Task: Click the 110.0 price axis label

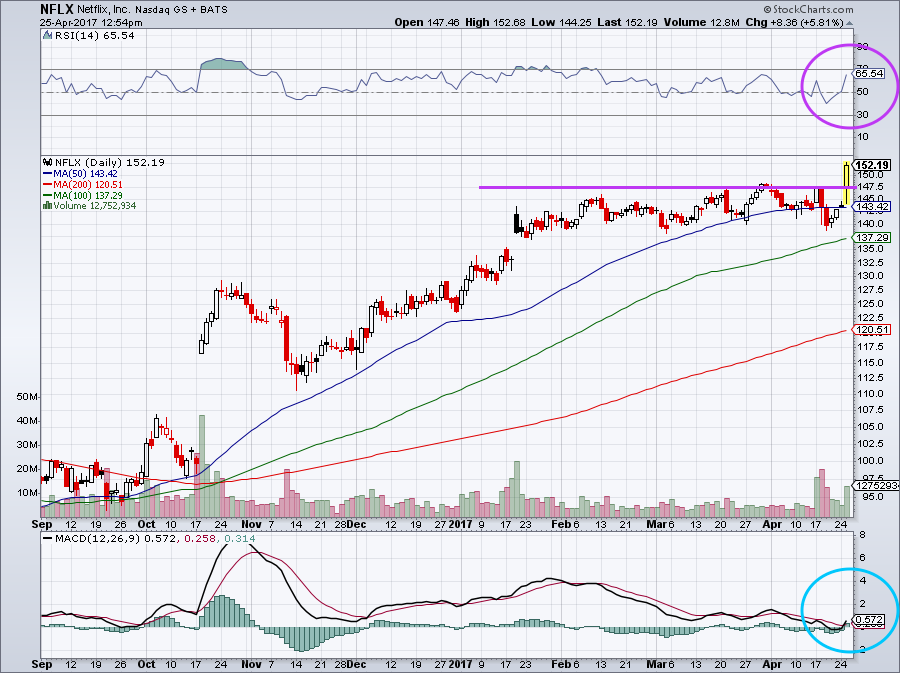Action: coord(871,394)
